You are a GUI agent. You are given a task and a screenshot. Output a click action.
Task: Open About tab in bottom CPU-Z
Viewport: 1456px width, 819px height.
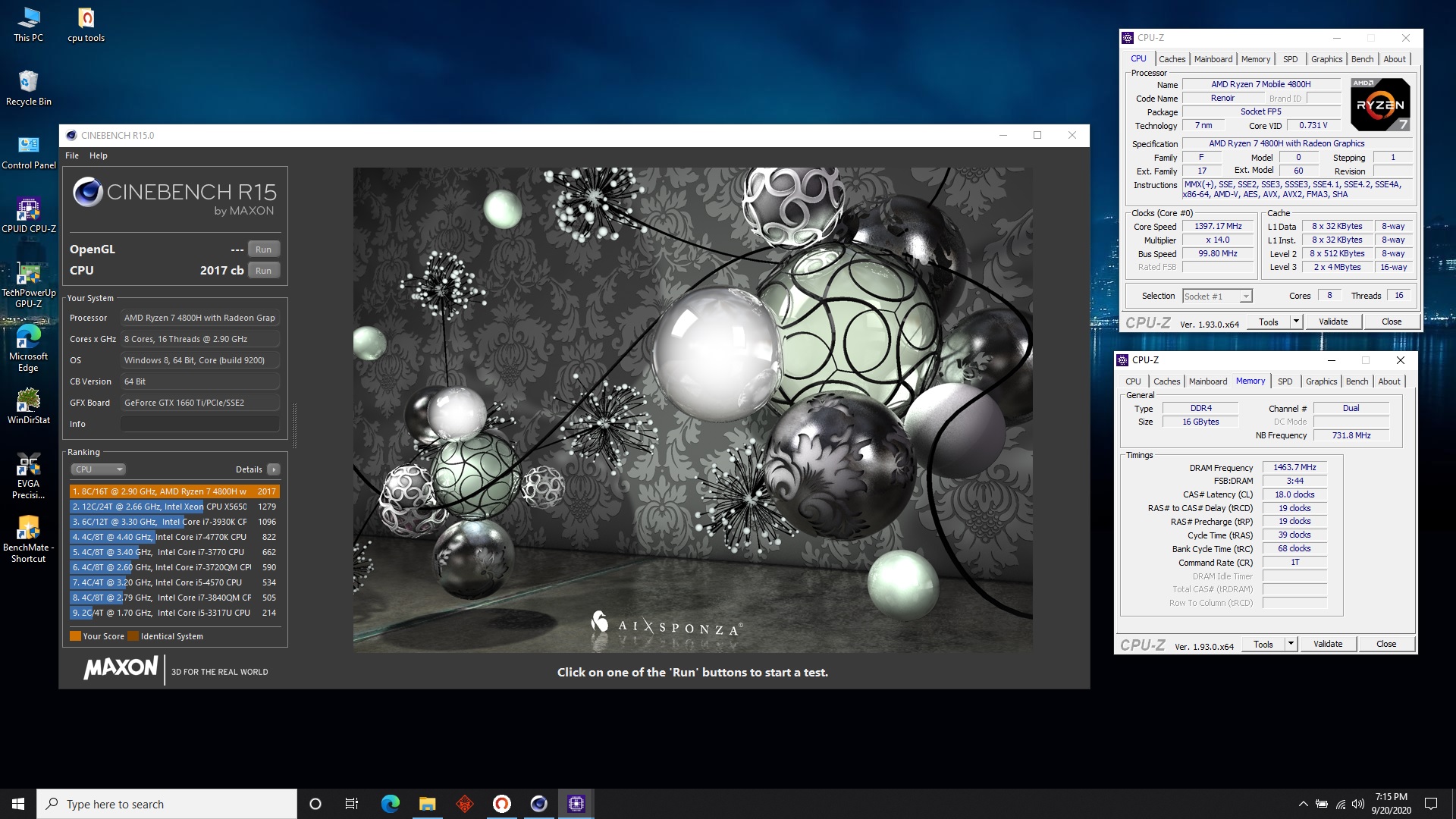[x=1389, y=381]
